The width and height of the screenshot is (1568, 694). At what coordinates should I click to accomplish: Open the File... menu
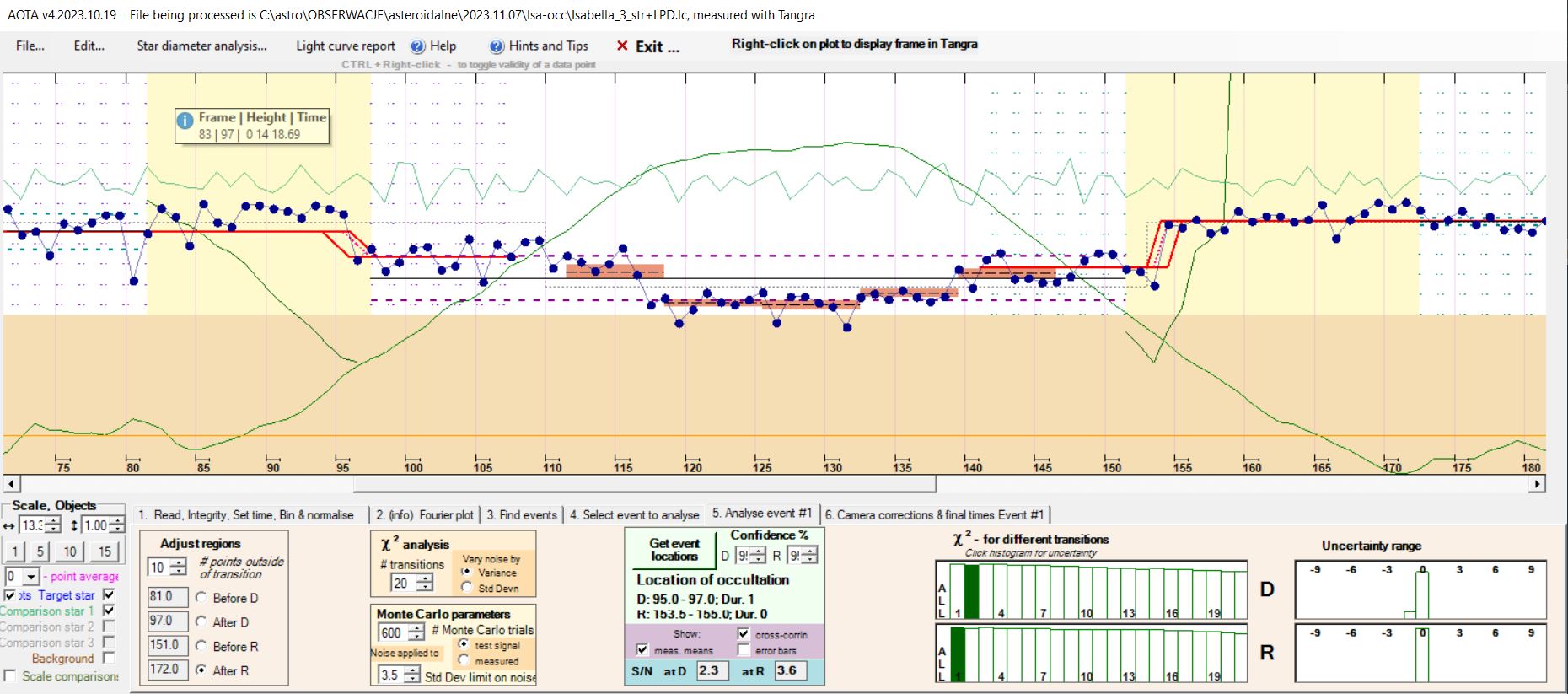[x=30, y=46]
